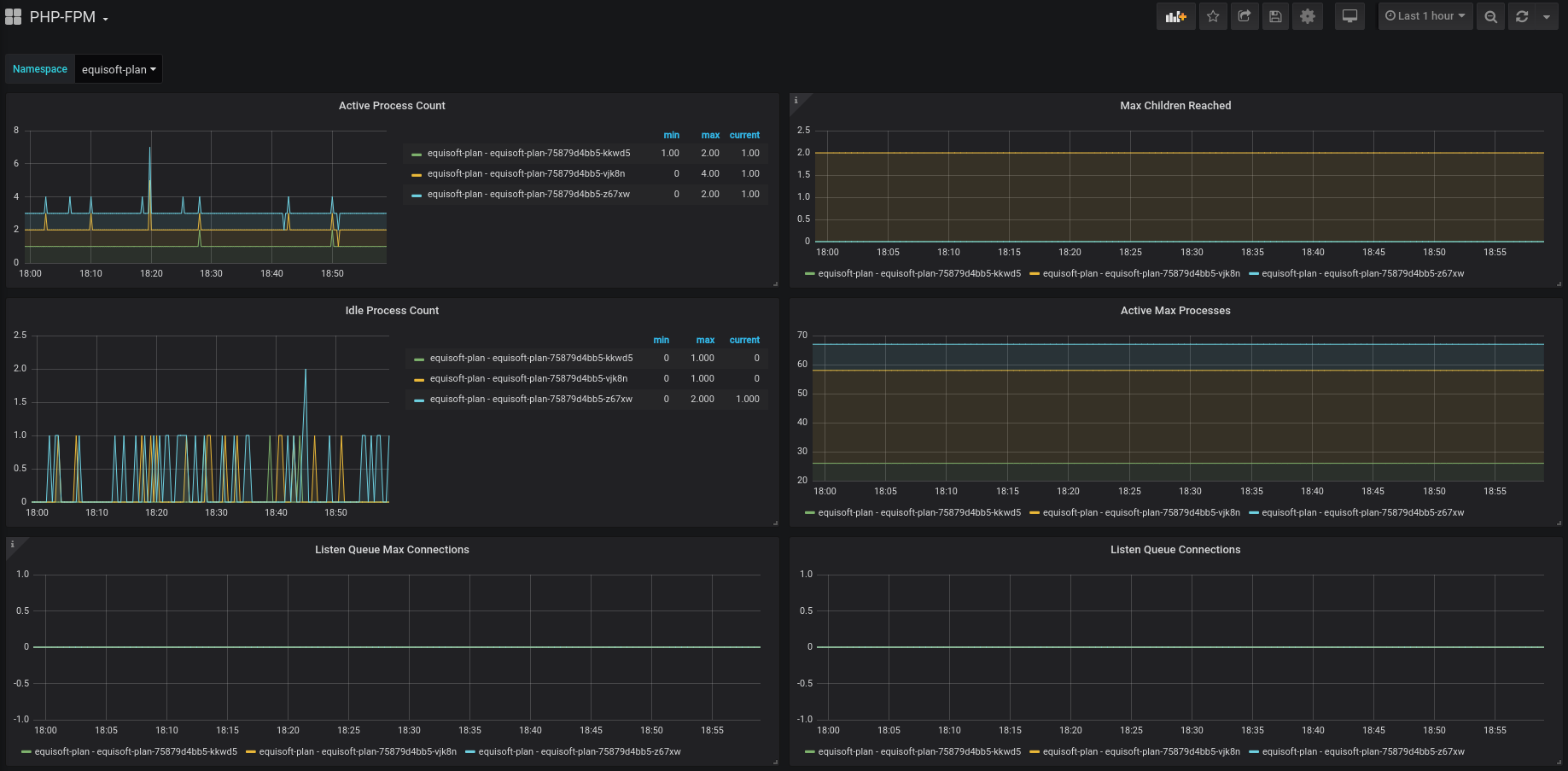Image resolution: width=1568 pixels, height=771 pixels.
Task: Toggle vjk8n series in Idle Process Count legend
Action: pos(528,379)
